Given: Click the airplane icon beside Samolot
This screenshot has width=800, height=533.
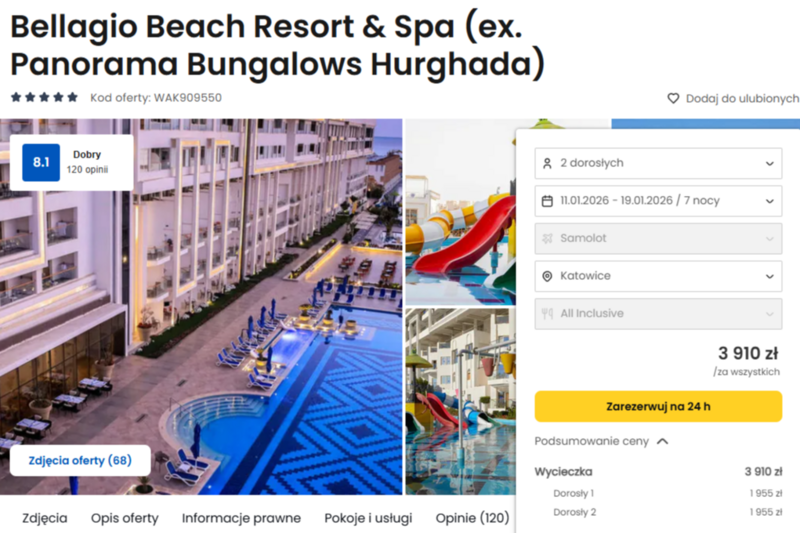Looking at the screenshot, I should (x=547, y=238).
